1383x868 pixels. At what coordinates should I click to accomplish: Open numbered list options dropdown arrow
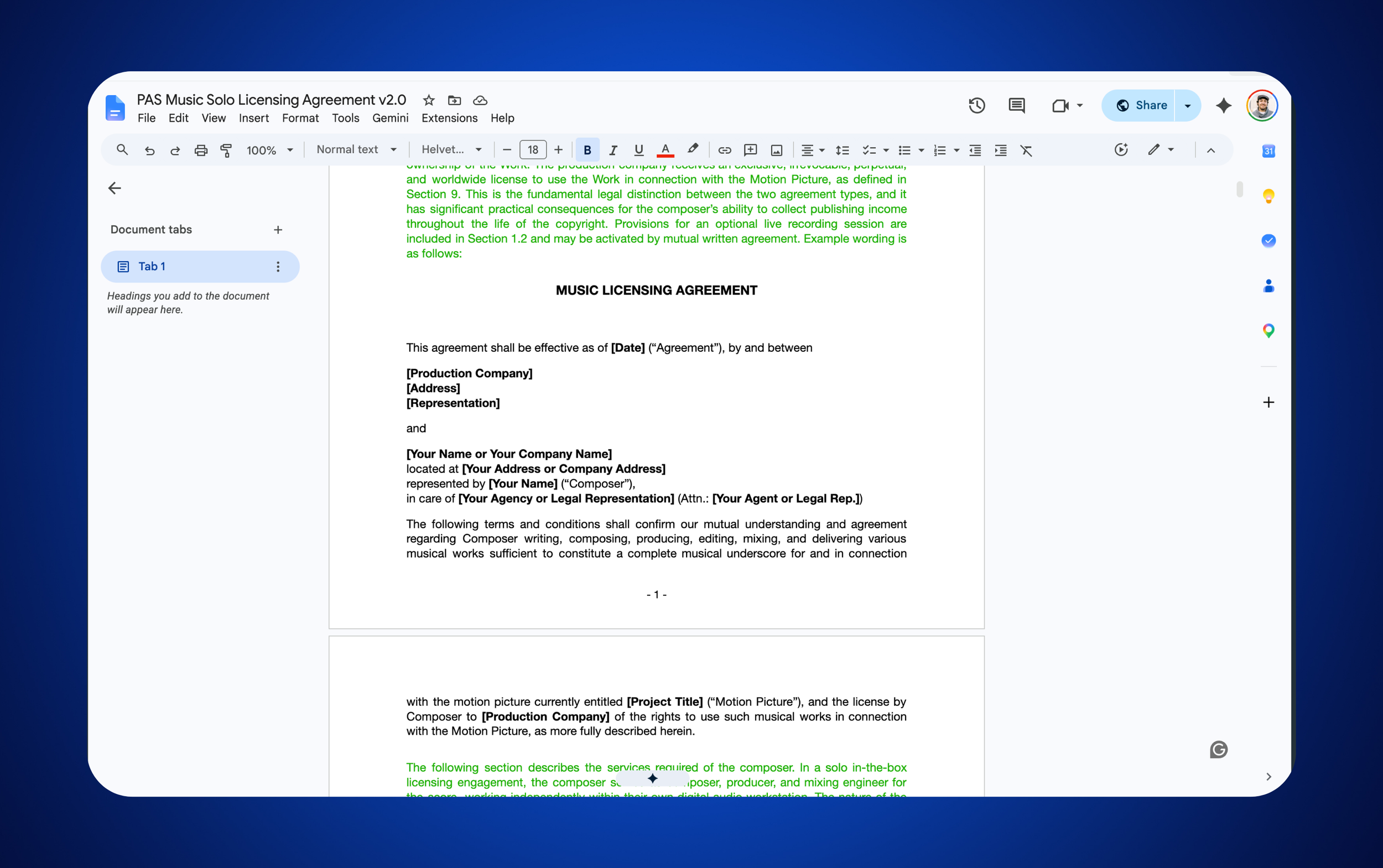click(x=956, y=150)
